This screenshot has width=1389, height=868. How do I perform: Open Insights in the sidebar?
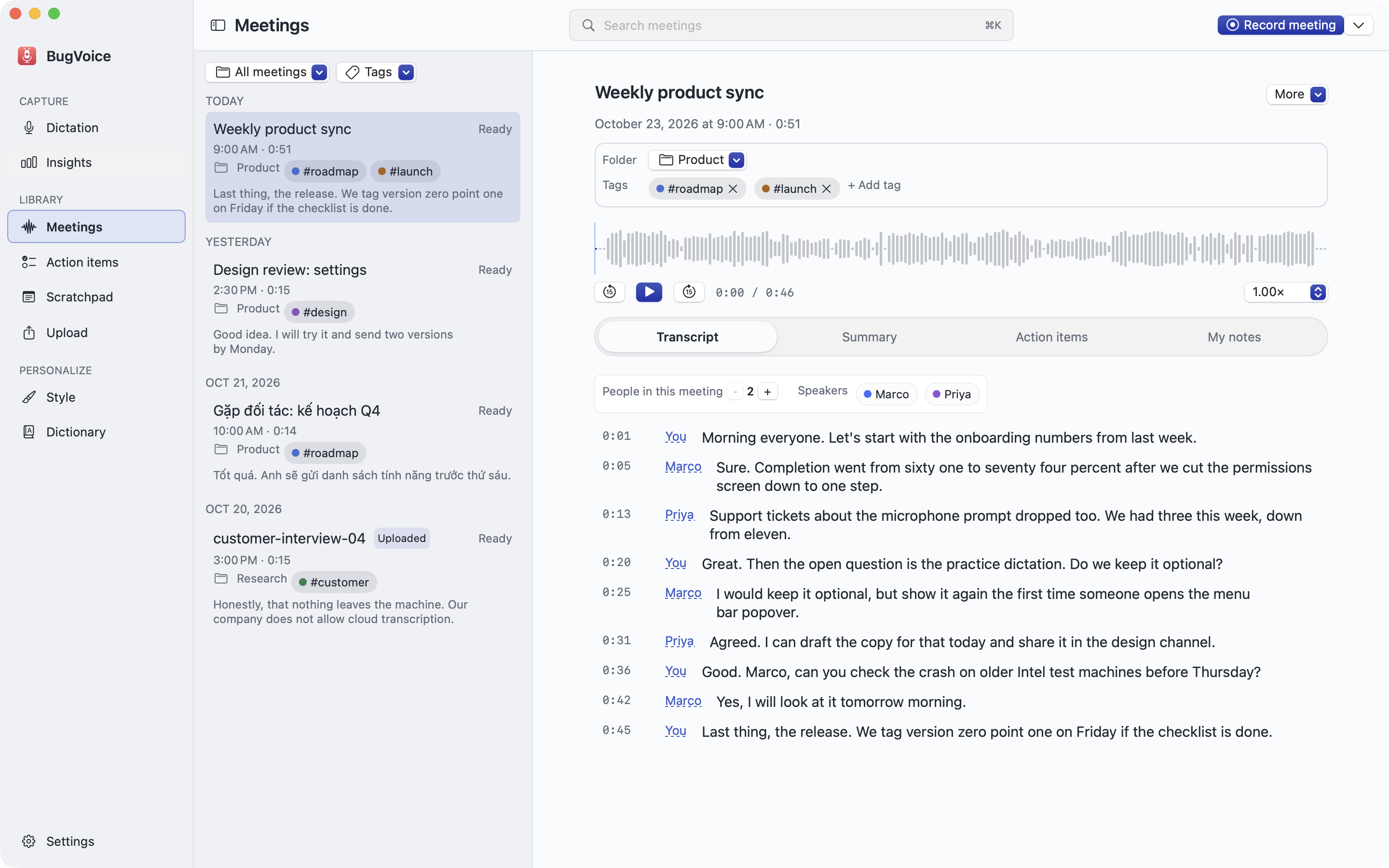[x=96, y=163]
